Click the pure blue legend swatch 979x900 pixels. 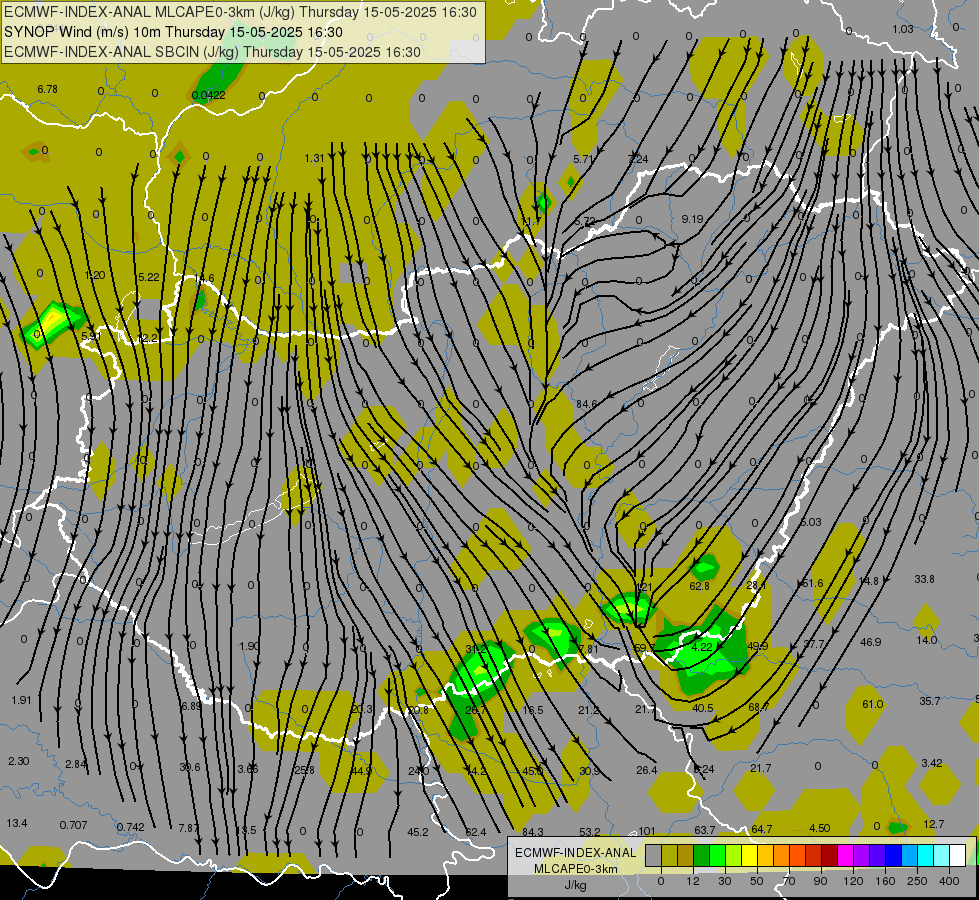(893, 855)
